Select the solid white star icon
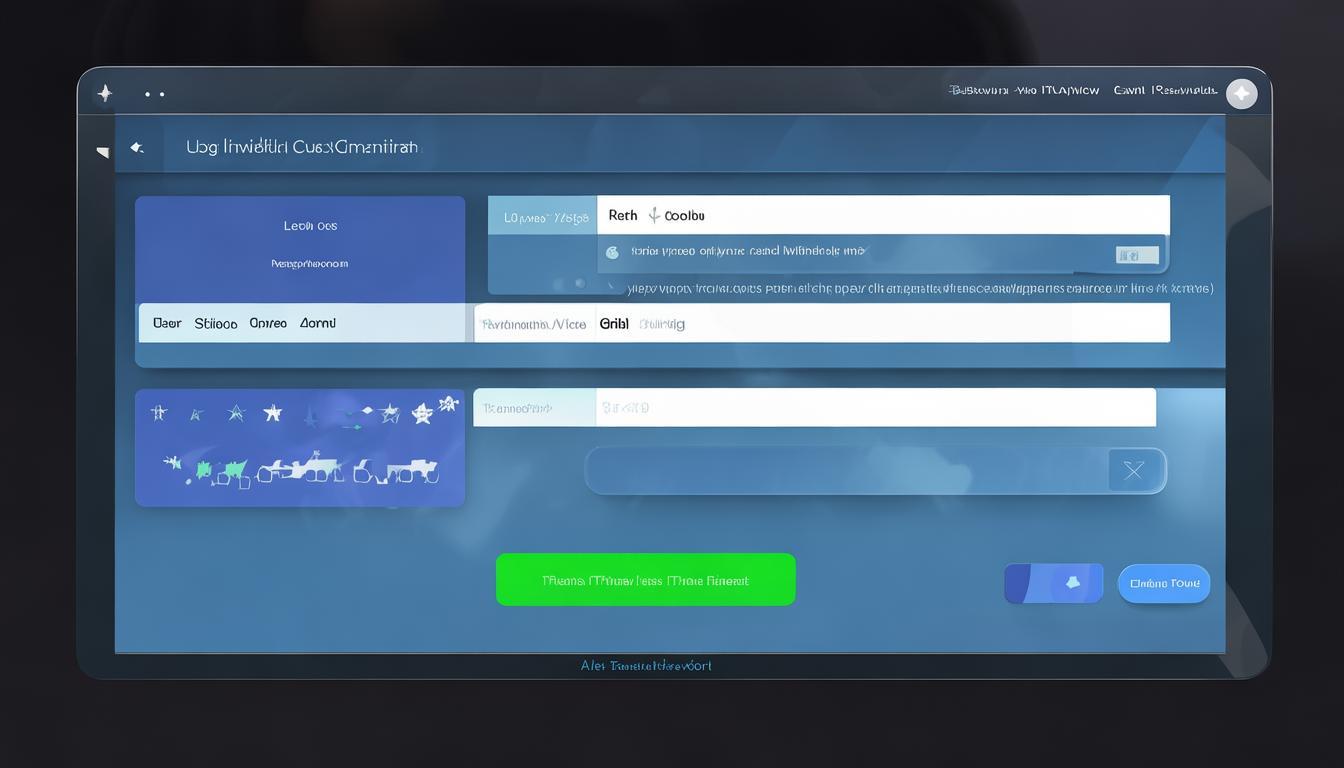This screenshot has height=768, width=1344. (272, 413)
